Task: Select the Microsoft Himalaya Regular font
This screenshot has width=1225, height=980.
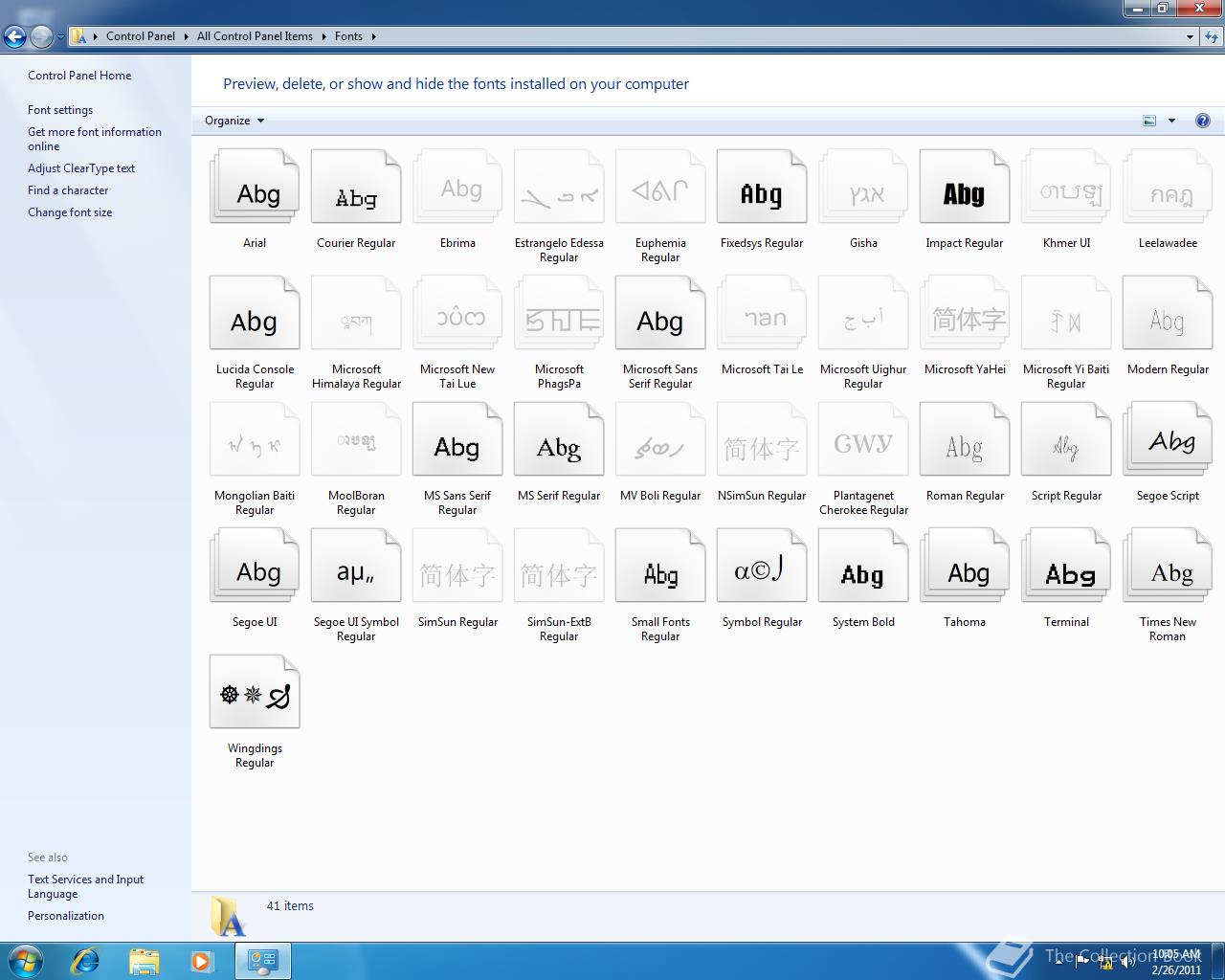Action: pos(356,314)
